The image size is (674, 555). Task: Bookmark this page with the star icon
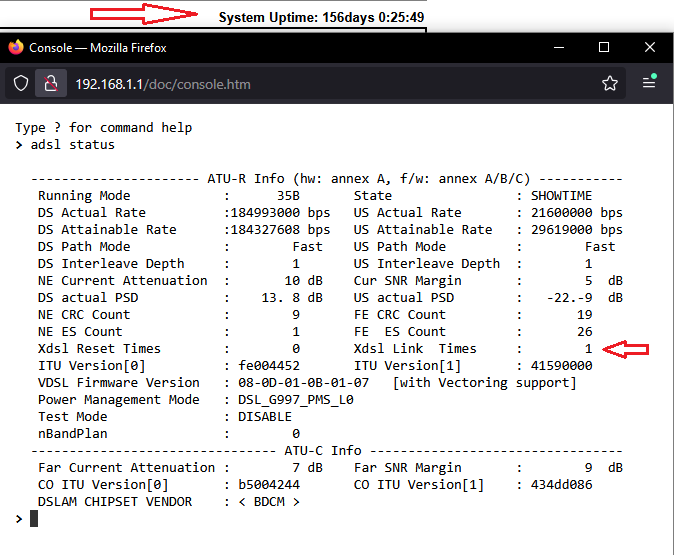click(x=610, y=83)
